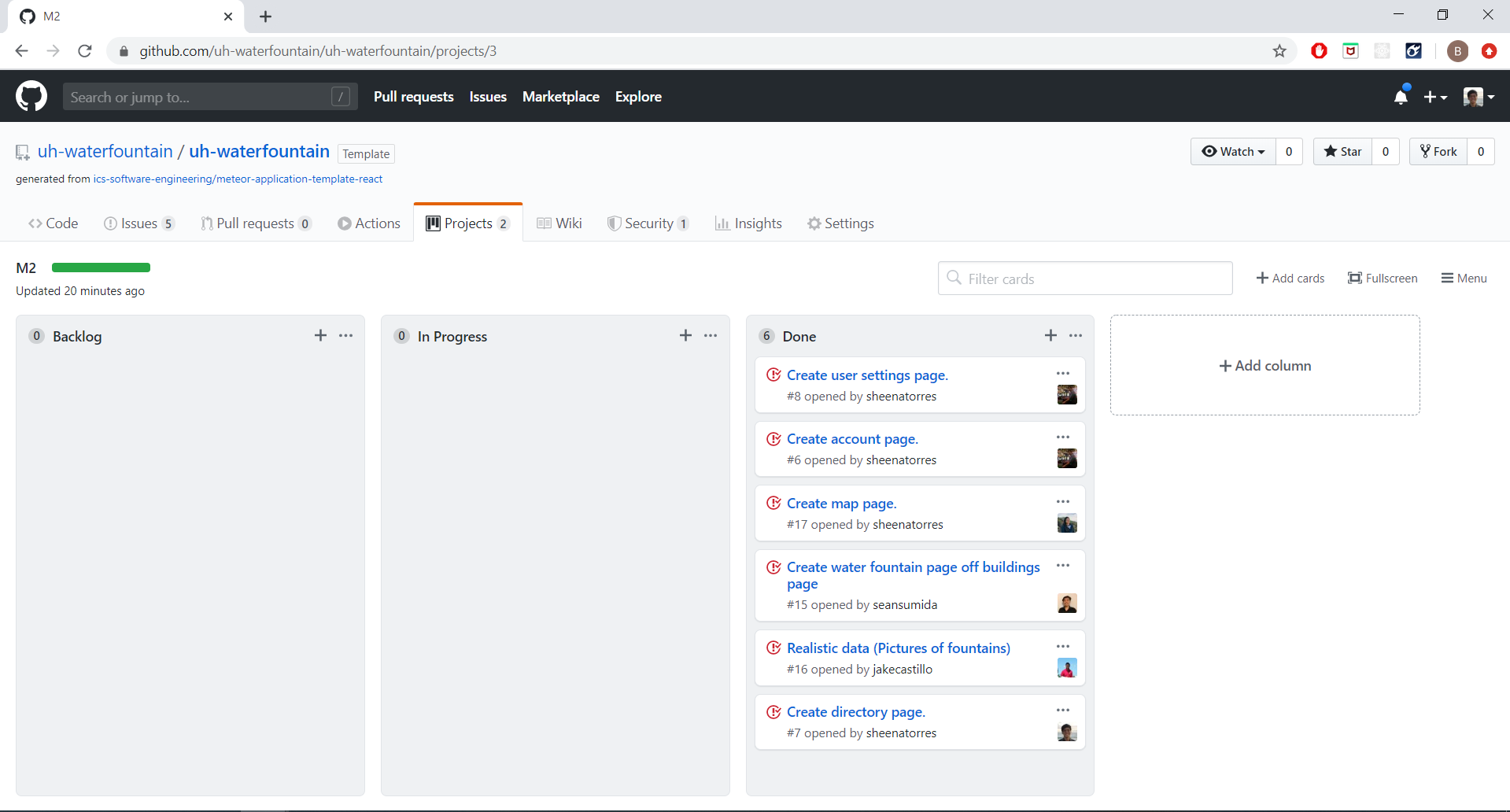Open Explore in top navigation
Image resolution: width=1510 pixels, height=812 pixels.
click(638, 97)
